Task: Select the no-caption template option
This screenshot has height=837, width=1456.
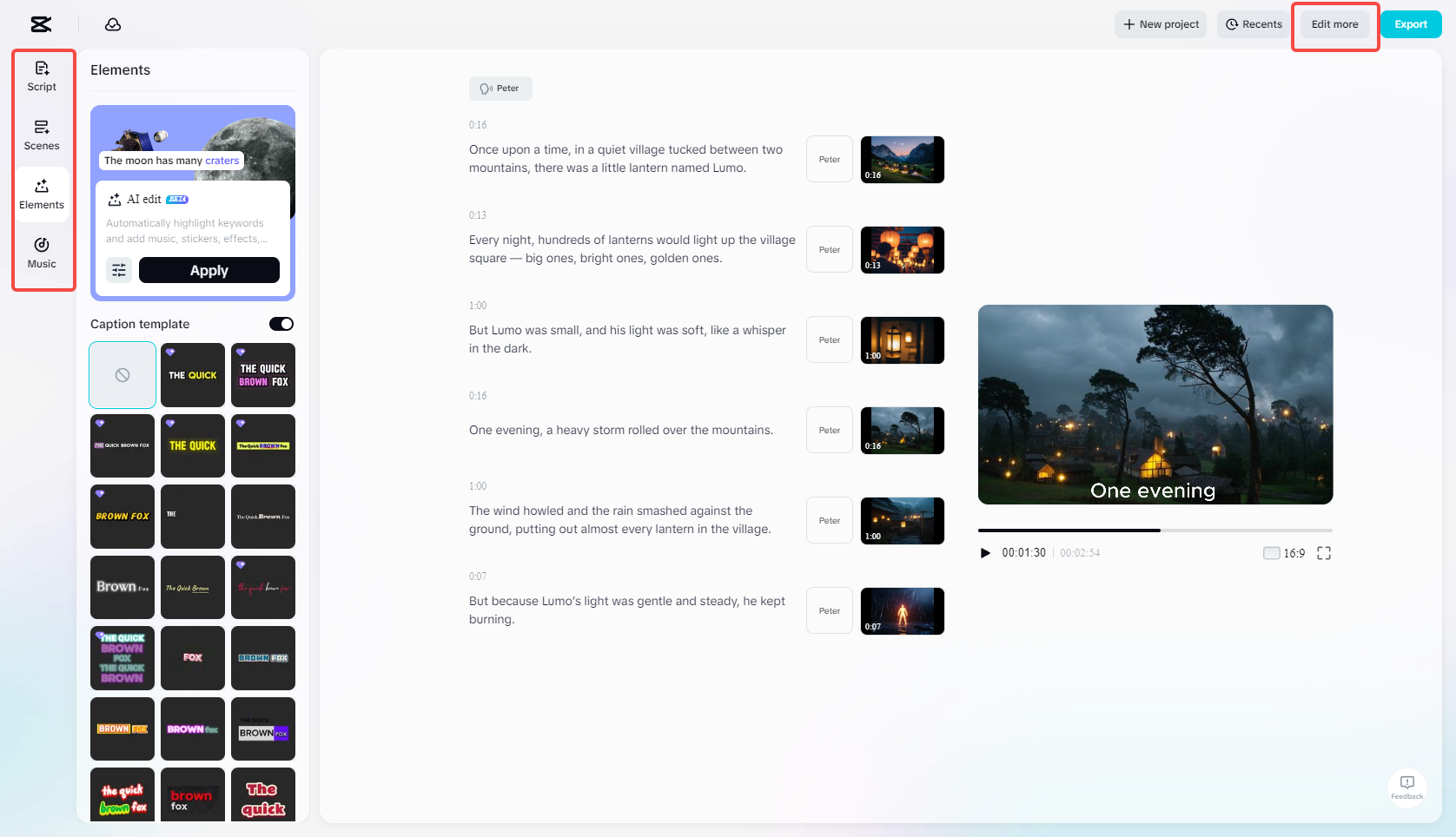Action: coord(122,374)
